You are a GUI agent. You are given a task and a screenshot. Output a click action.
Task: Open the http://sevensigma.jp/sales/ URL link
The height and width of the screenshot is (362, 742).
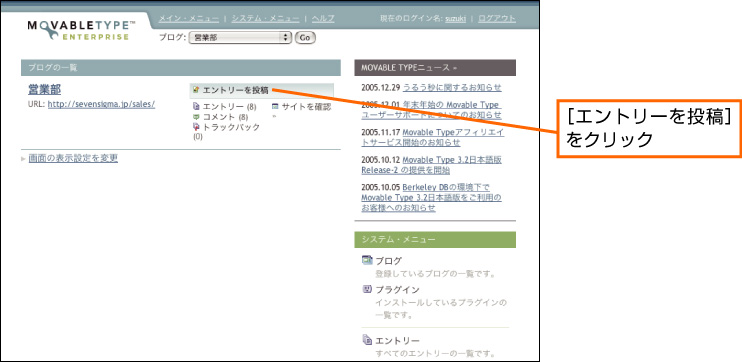pos(101,104)
